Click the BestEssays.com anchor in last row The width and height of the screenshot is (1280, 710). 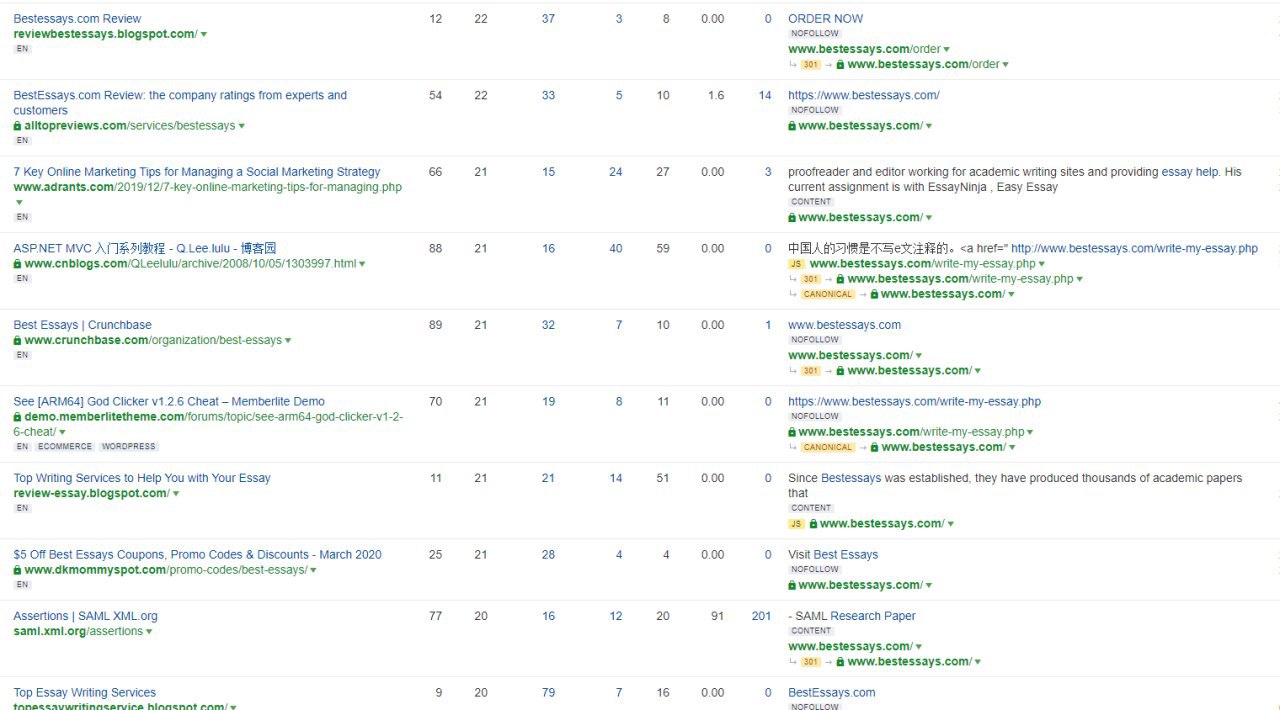[831, 693]
